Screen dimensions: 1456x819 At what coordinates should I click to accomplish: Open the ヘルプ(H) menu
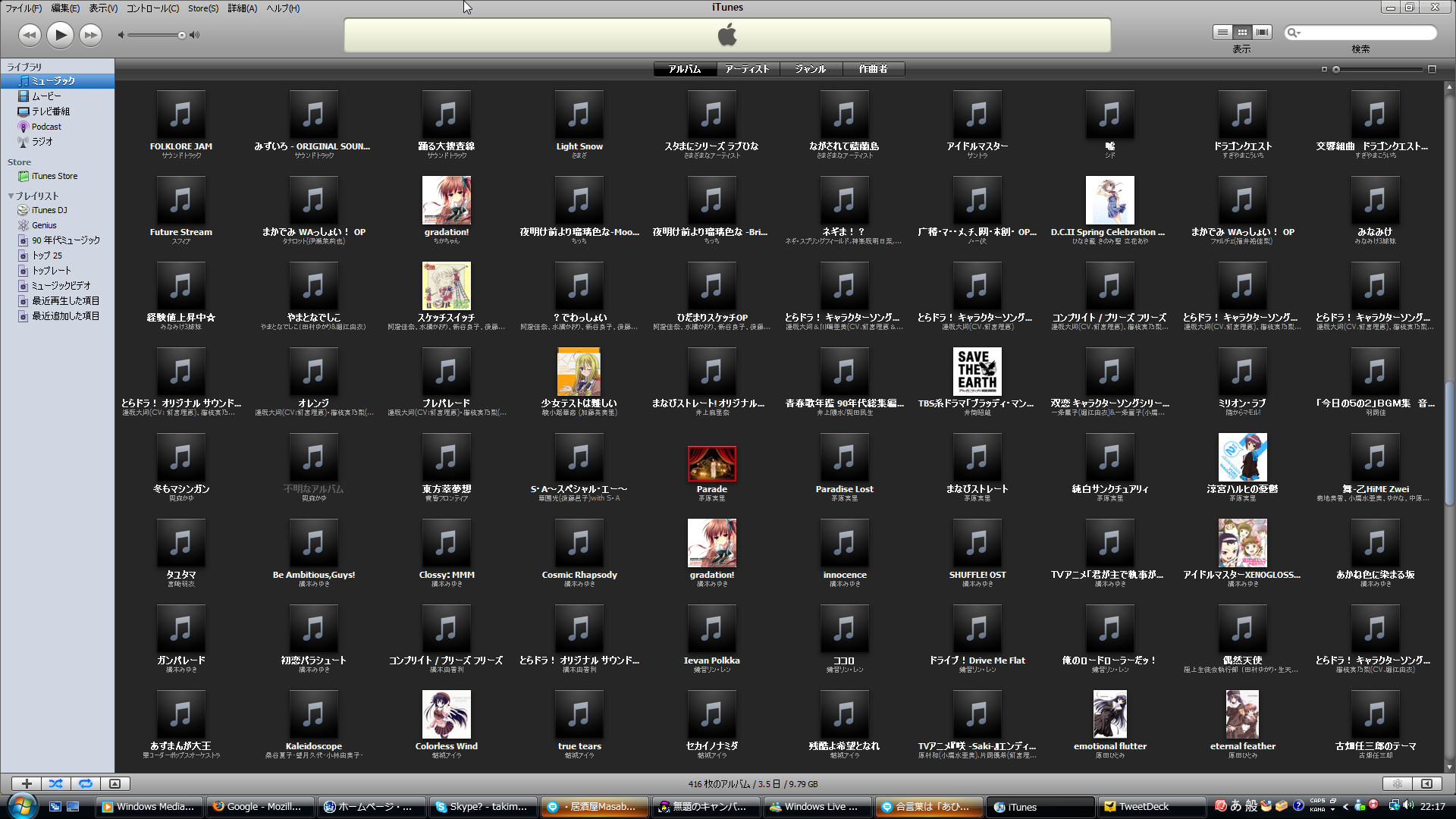[283, 8]
